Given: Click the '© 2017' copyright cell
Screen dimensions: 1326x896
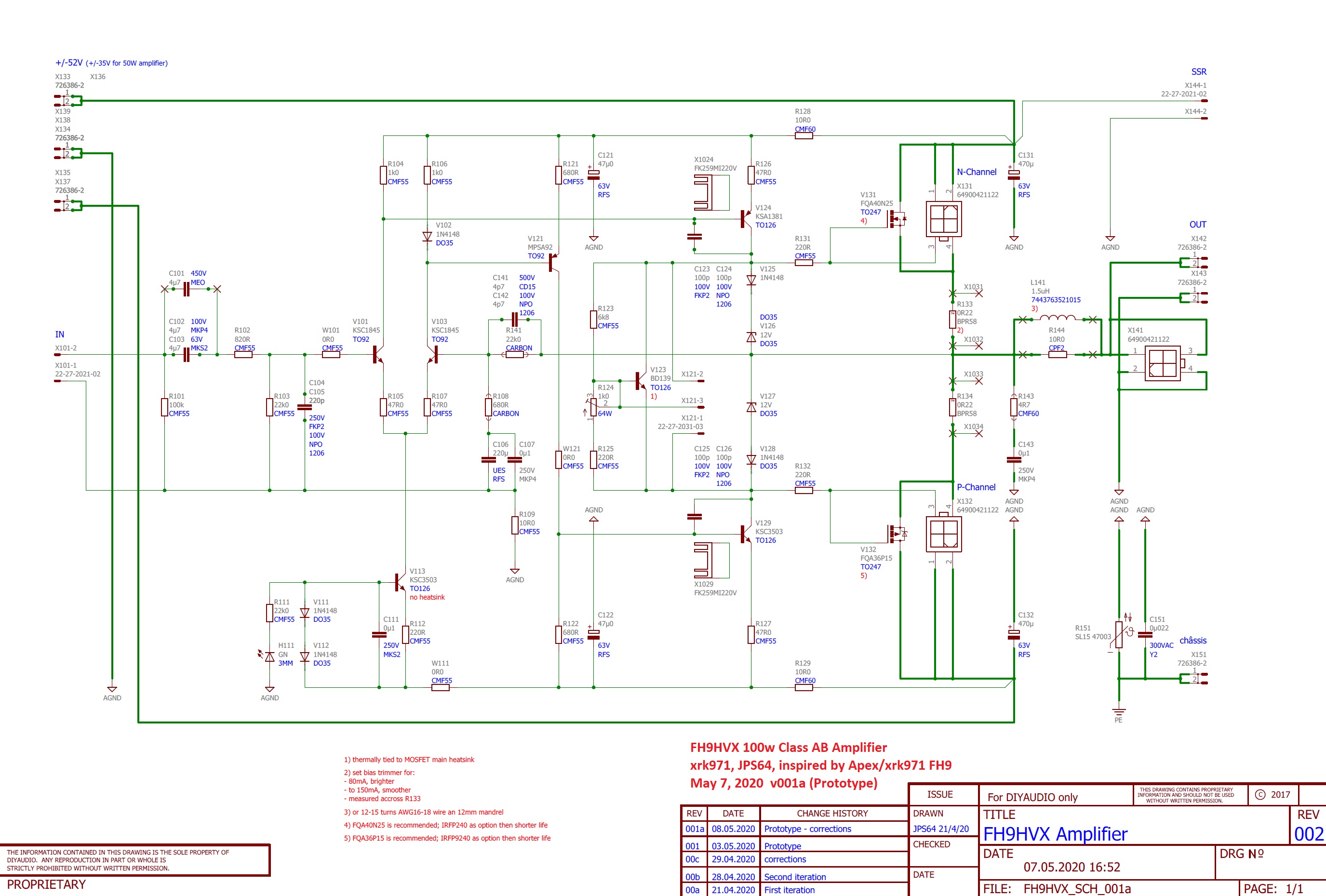Looking at the screenshot, I should (x=1273, y=794).
